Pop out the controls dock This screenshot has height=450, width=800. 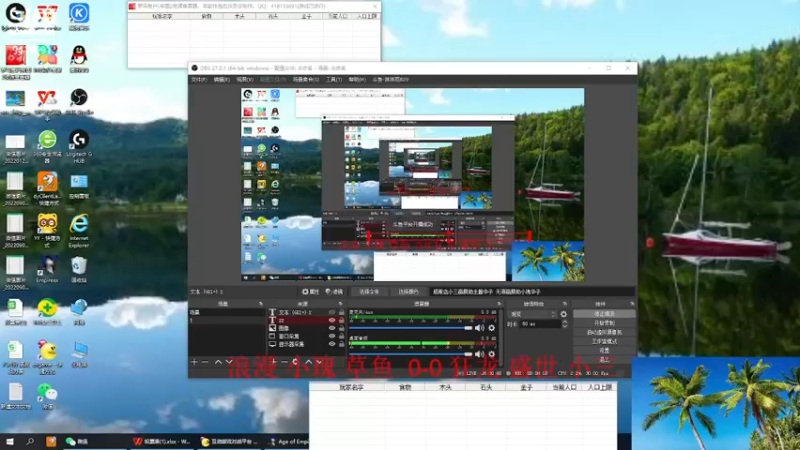click(x=632, y=304)
